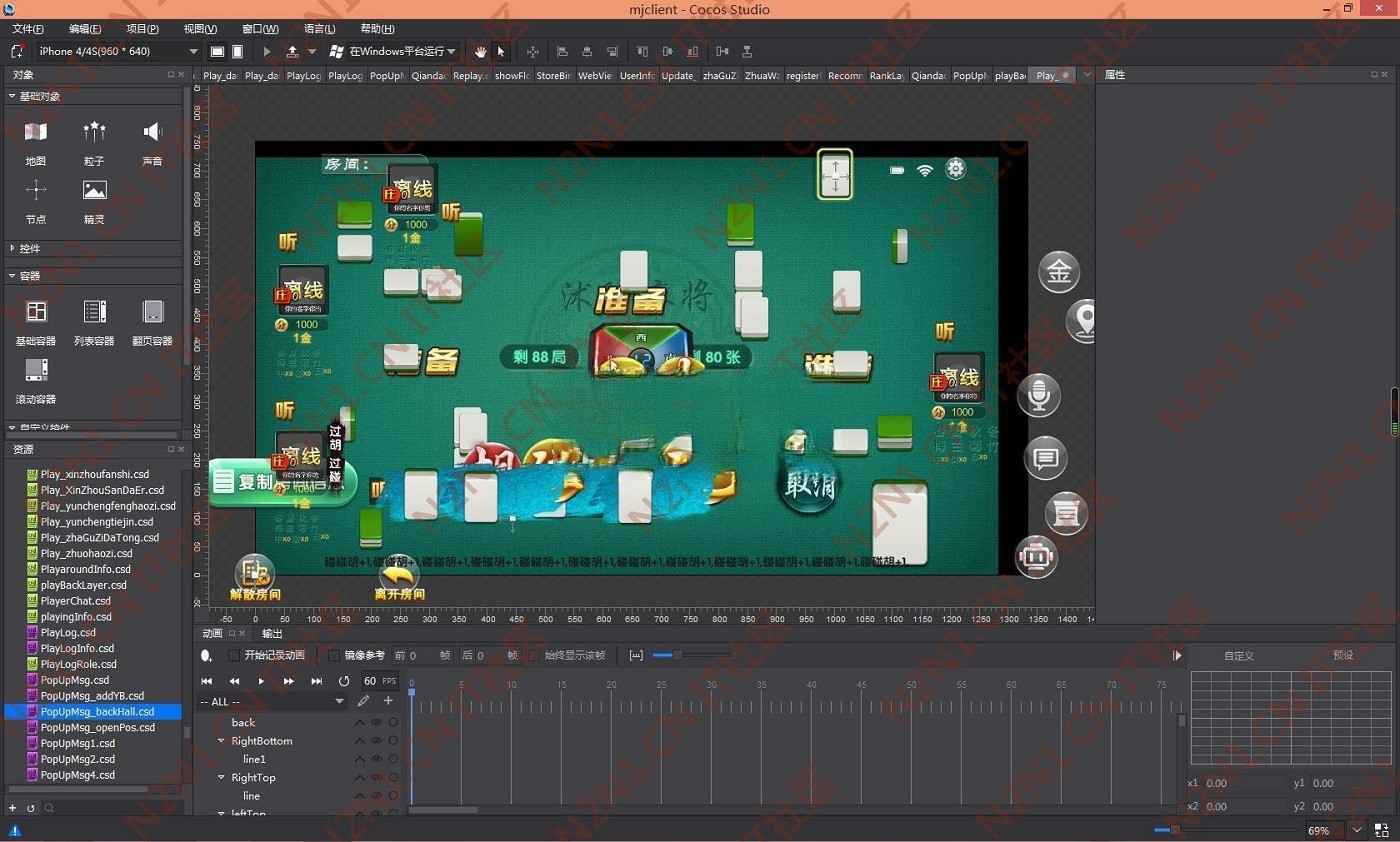Click the microphone button in the canvas

[x=1039, y=395]
